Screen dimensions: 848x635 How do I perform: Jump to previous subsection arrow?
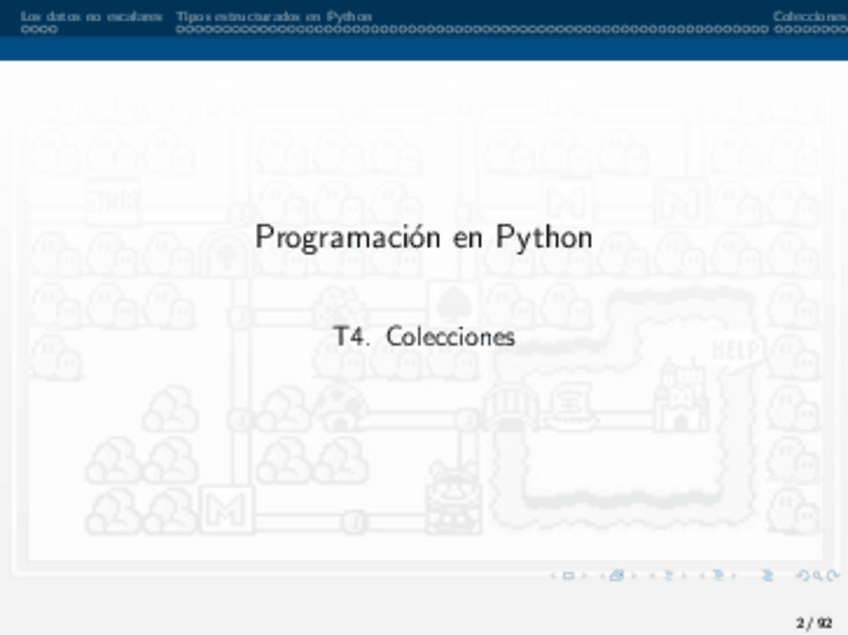[653, 575]
